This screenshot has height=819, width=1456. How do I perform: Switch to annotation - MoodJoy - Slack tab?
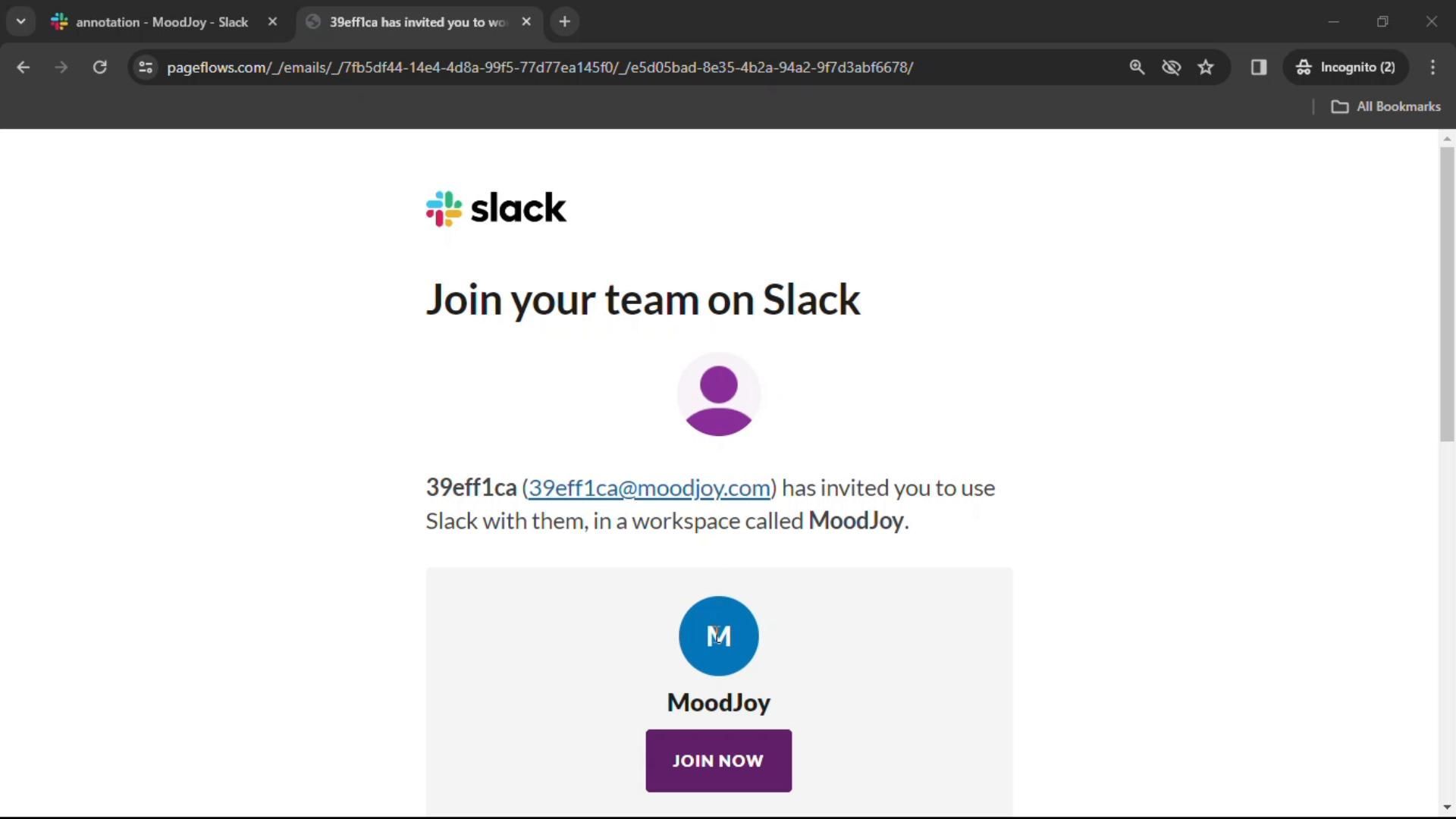click(x=161, y=22)
